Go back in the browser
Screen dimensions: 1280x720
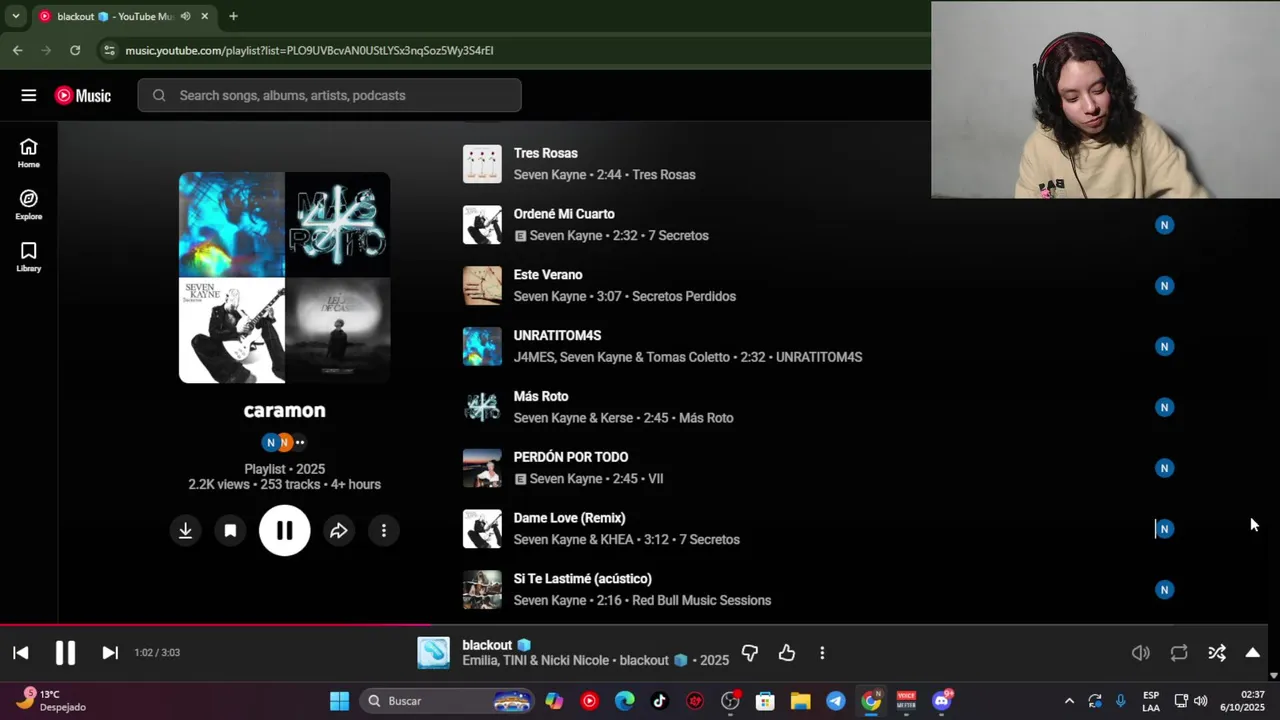pos(17,50)
